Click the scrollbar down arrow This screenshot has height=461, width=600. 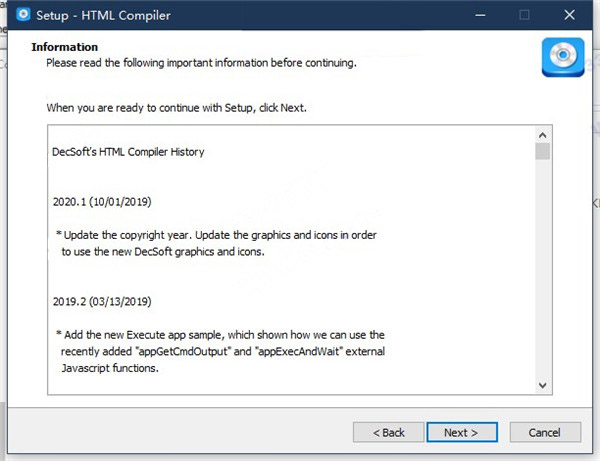[542, 385]
